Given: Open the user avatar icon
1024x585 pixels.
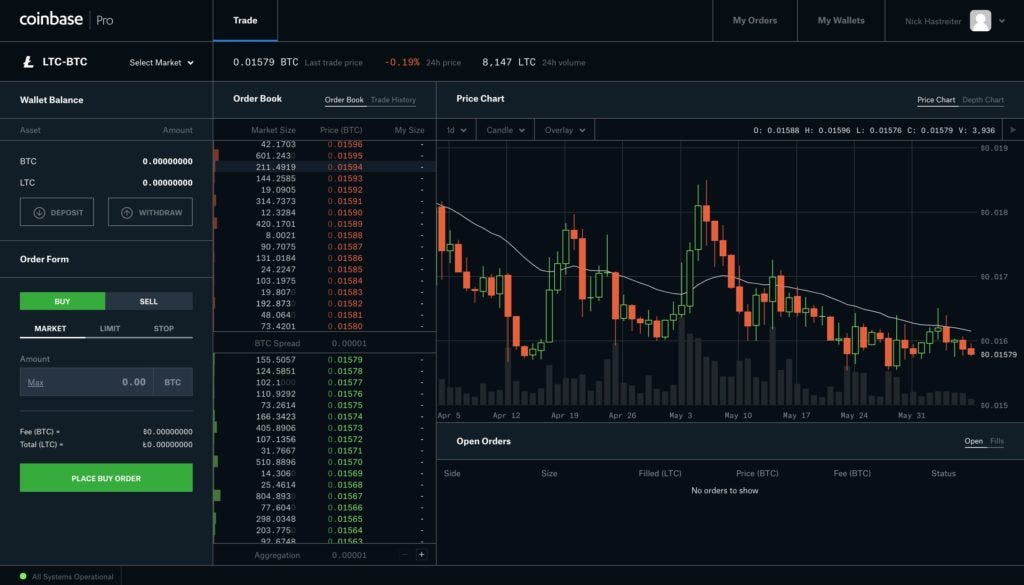Looking at the screenshot, I should pos(980,21).
